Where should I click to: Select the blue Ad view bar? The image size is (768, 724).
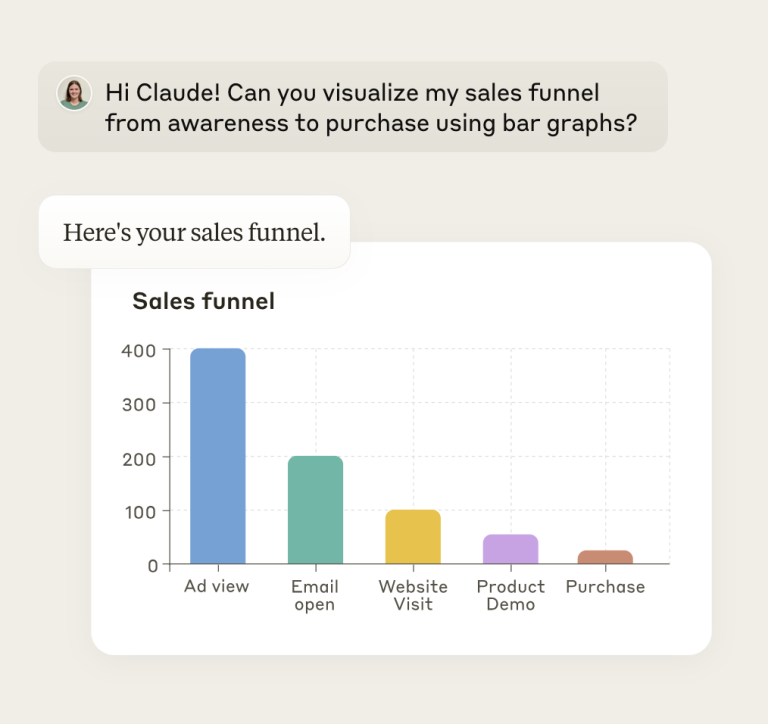(x=218, y=456)
